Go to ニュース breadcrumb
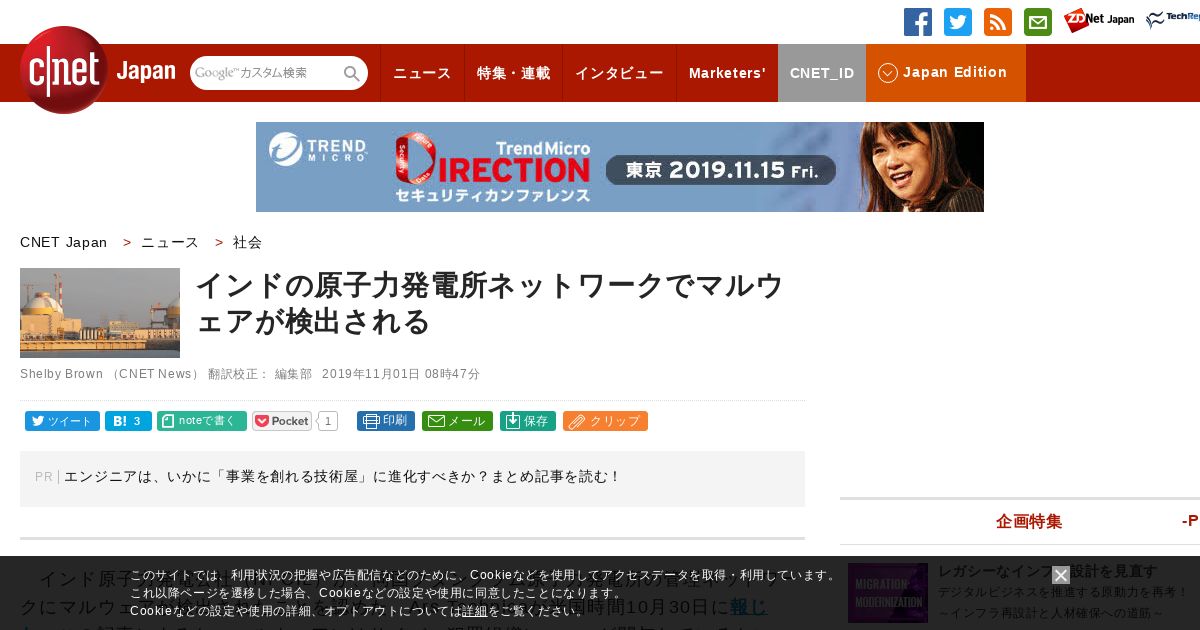This screenshot has height=630, width=1200. pyautogui.click(x=170, y=242)
